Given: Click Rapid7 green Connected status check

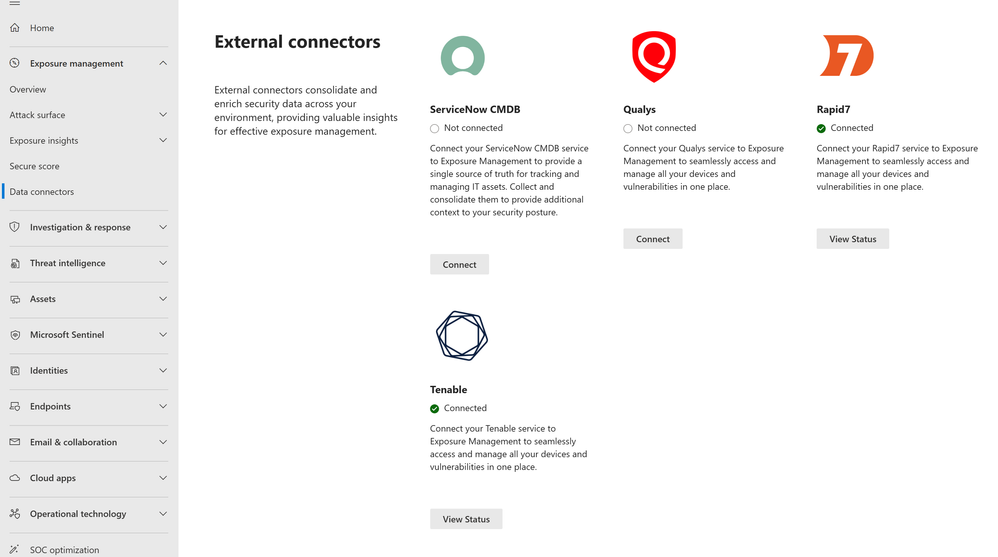Looking at the screenshot, I should coord(821,128).
